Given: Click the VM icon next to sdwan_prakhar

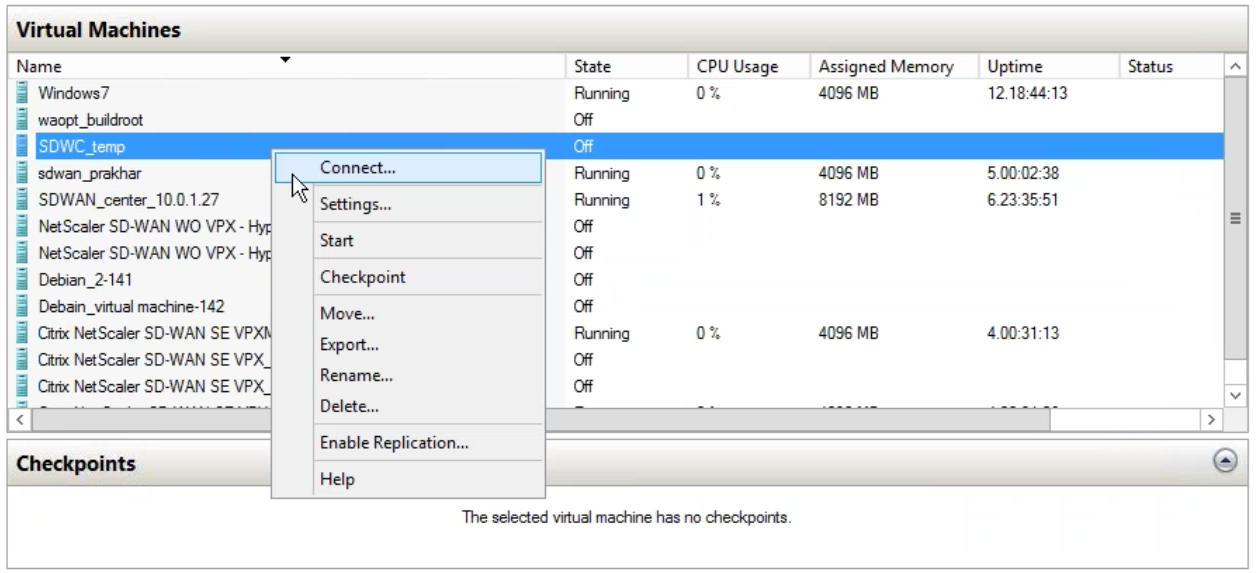Looking at the screenshot, I should click(22, 173).
